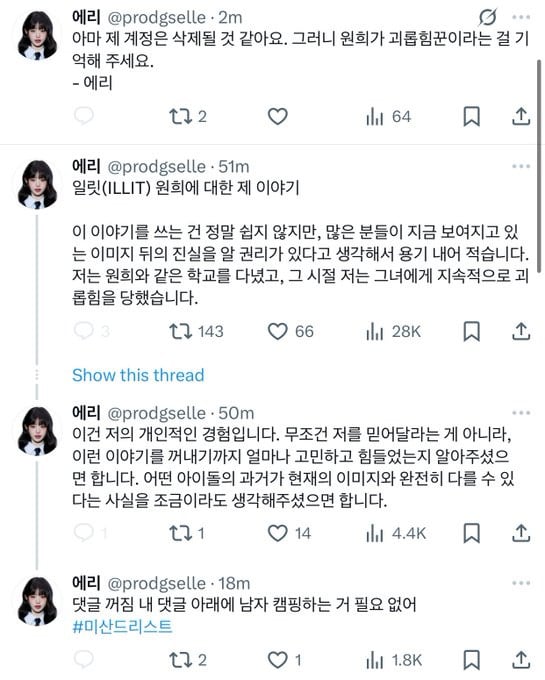Bookmark the 18m tweet with hashtag

pyautogui.click(x=472, y=660)
